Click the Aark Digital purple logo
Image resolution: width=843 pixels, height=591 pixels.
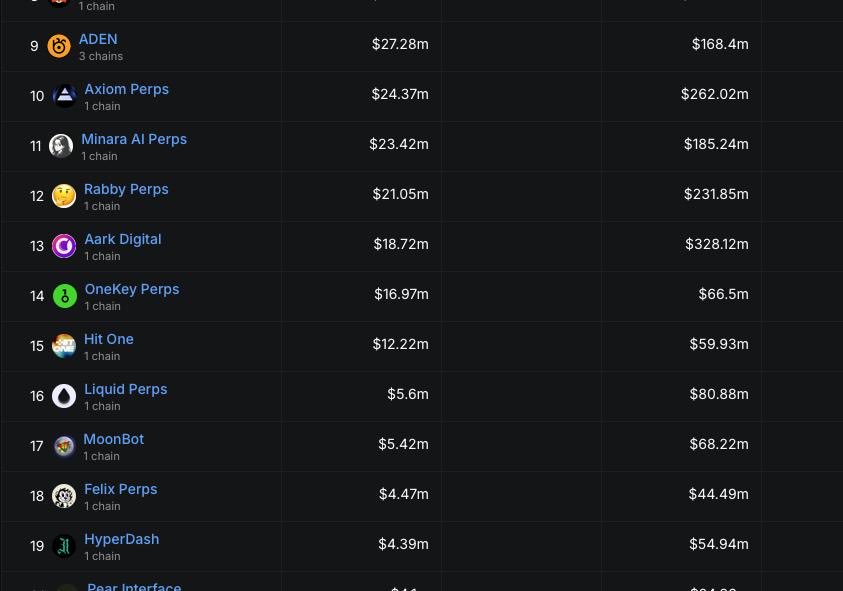point(64,246)
